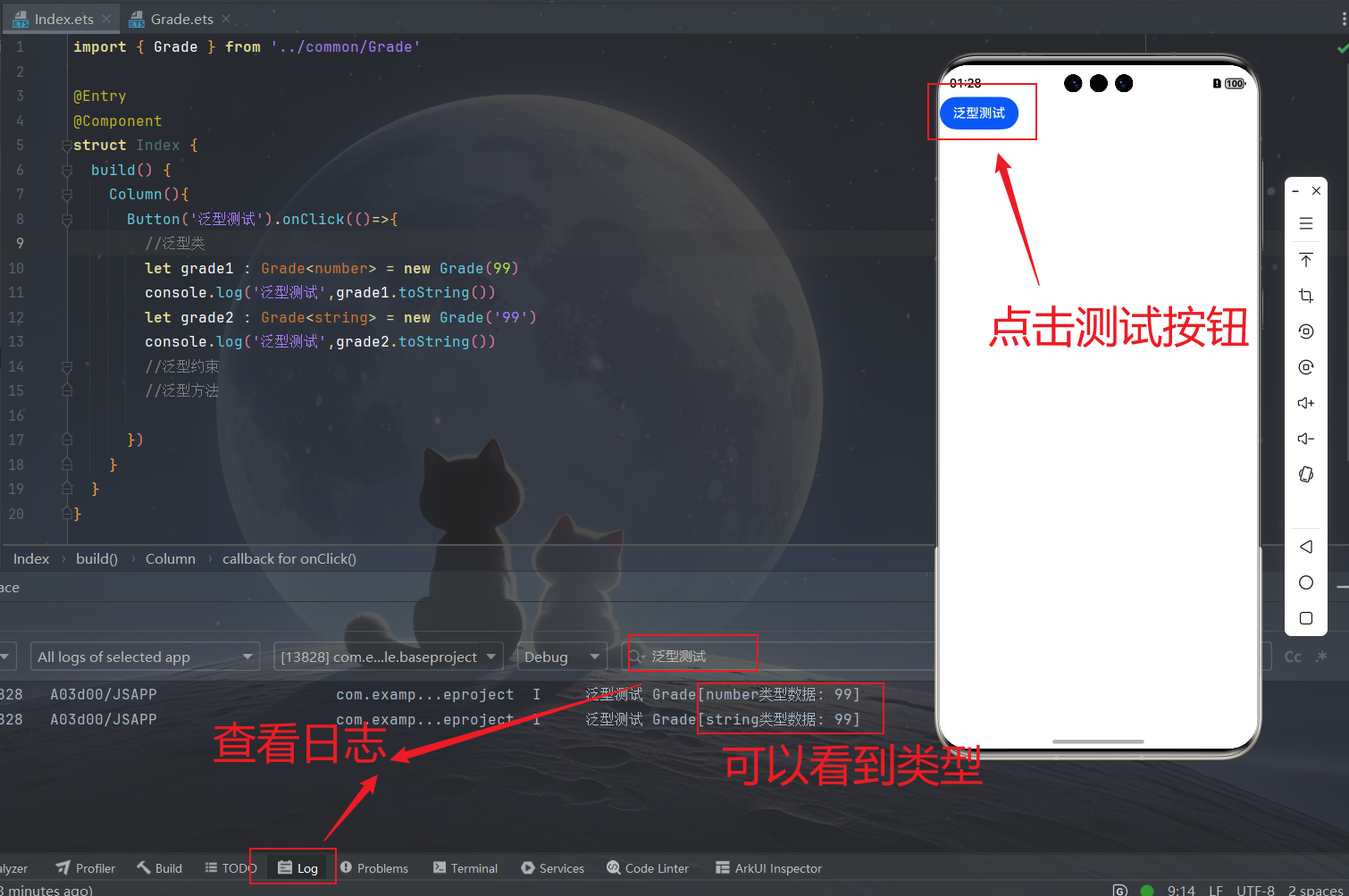The image size is (1349, 896).
Task: Raise the emulator volume
Action: click(x=1306, y=403)
